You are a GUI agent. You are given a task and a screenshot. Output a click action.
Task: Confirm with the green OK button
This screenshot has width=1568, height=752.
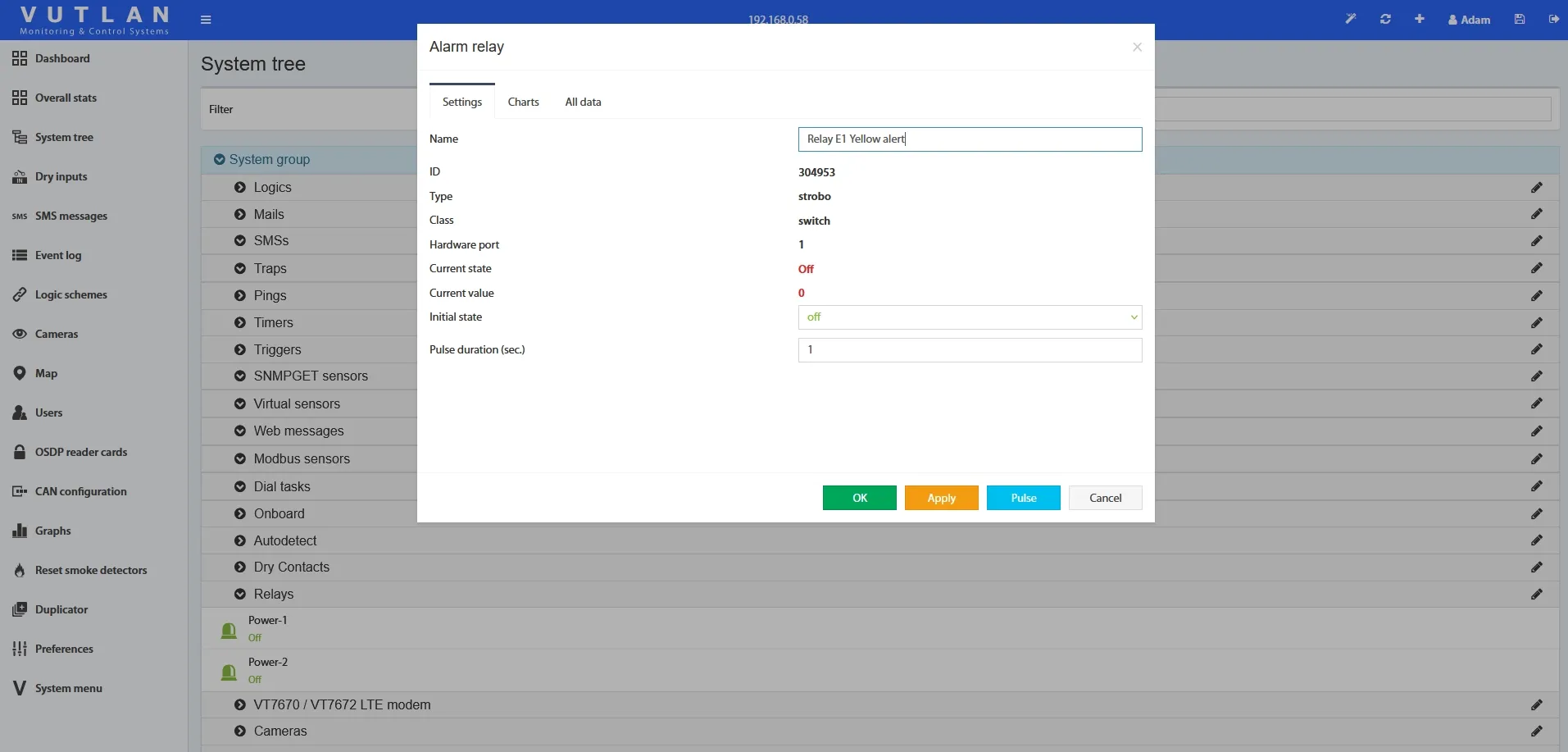(x=859, y=498)
